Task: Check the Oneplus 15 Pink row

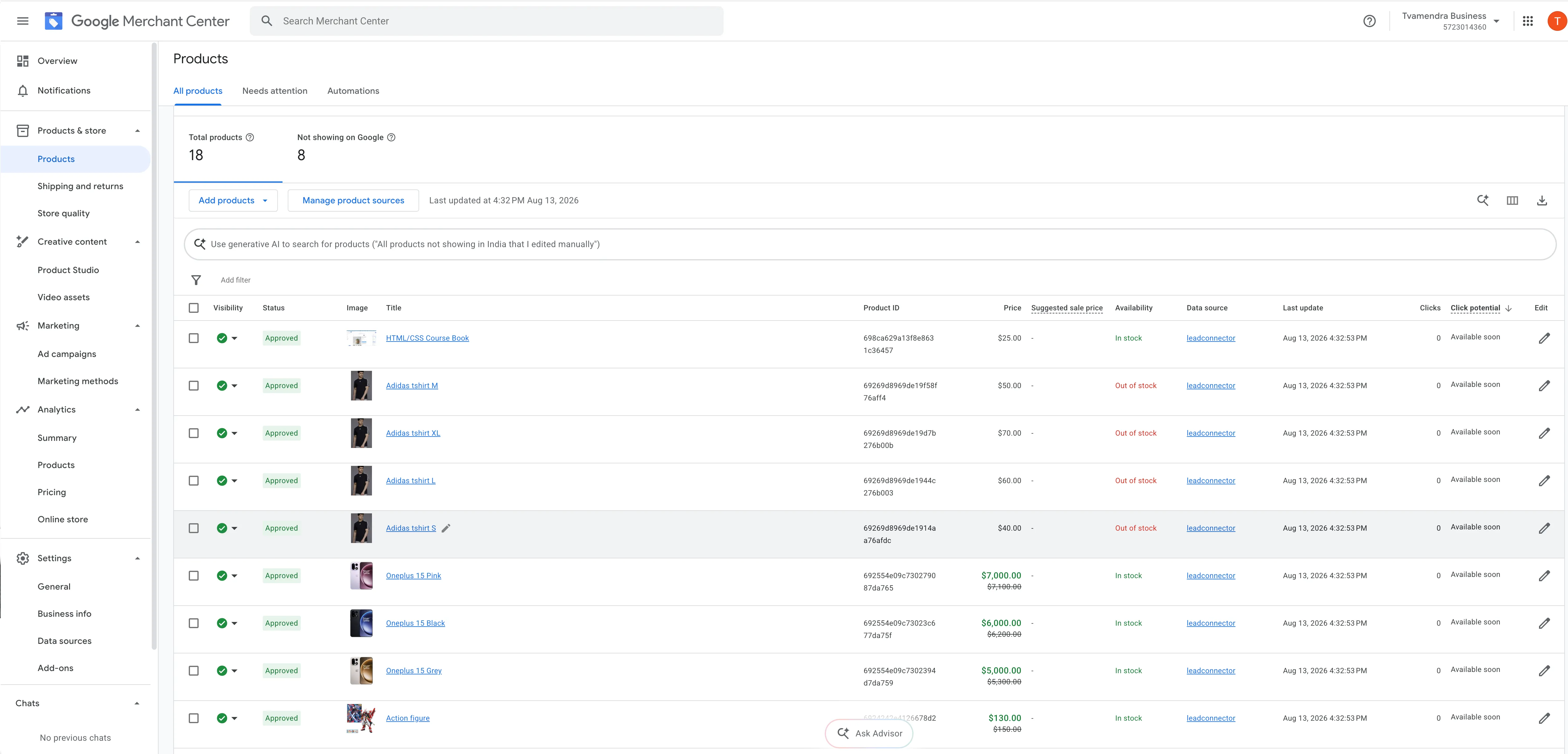Action: [x=194, y=576]
